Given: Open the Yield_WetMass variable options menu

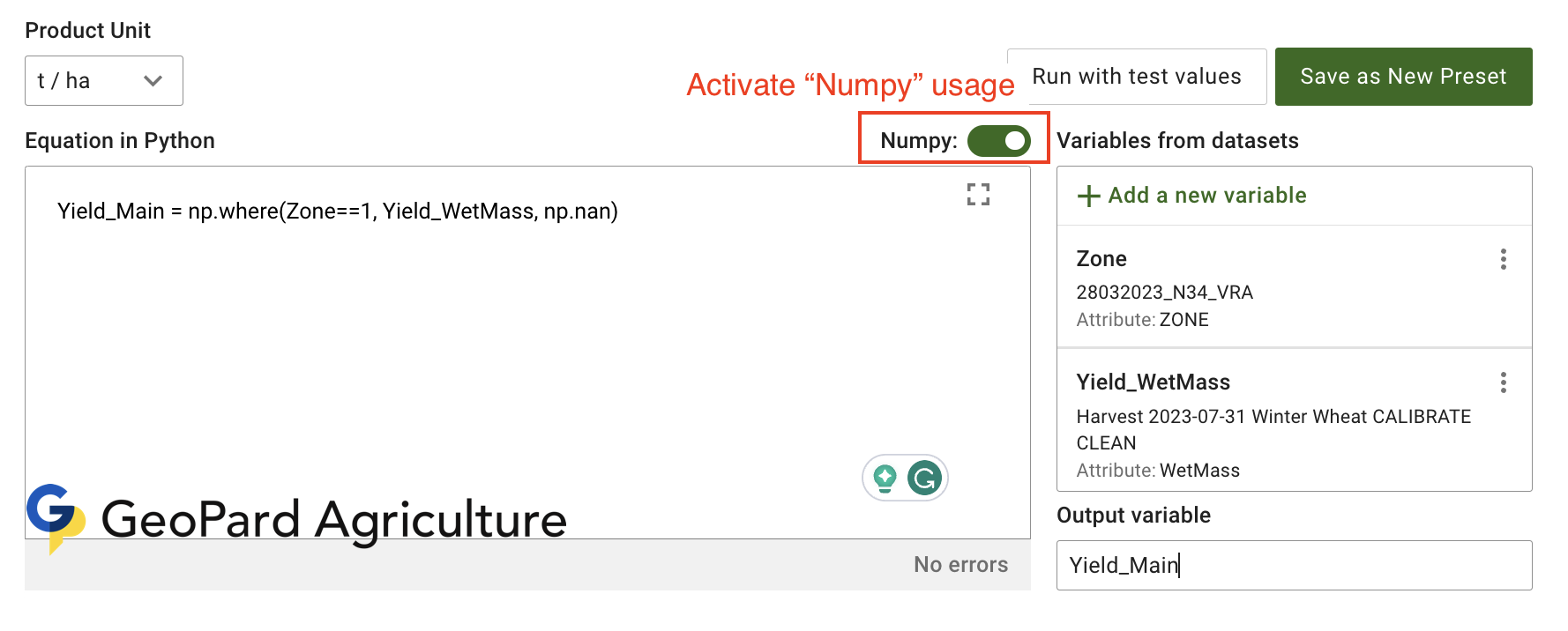Looking at the screenshot, I should tap(1503, 382).
